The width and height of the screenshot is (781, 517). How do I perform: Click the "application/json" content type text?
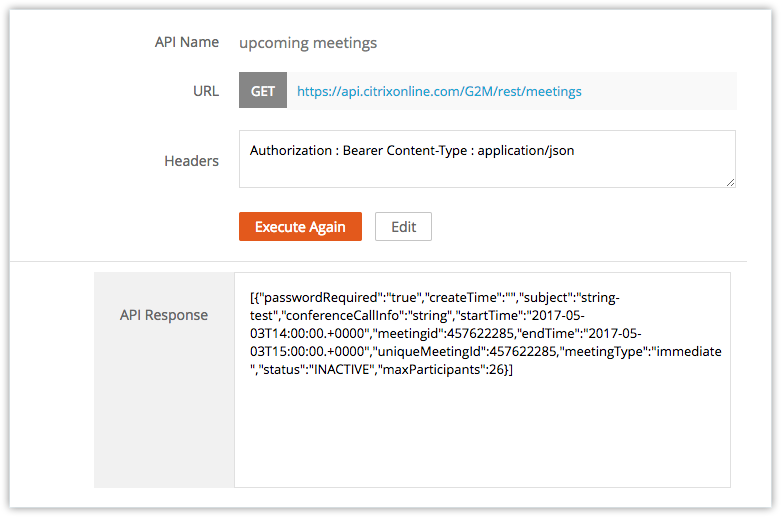[x=525, y=150]
